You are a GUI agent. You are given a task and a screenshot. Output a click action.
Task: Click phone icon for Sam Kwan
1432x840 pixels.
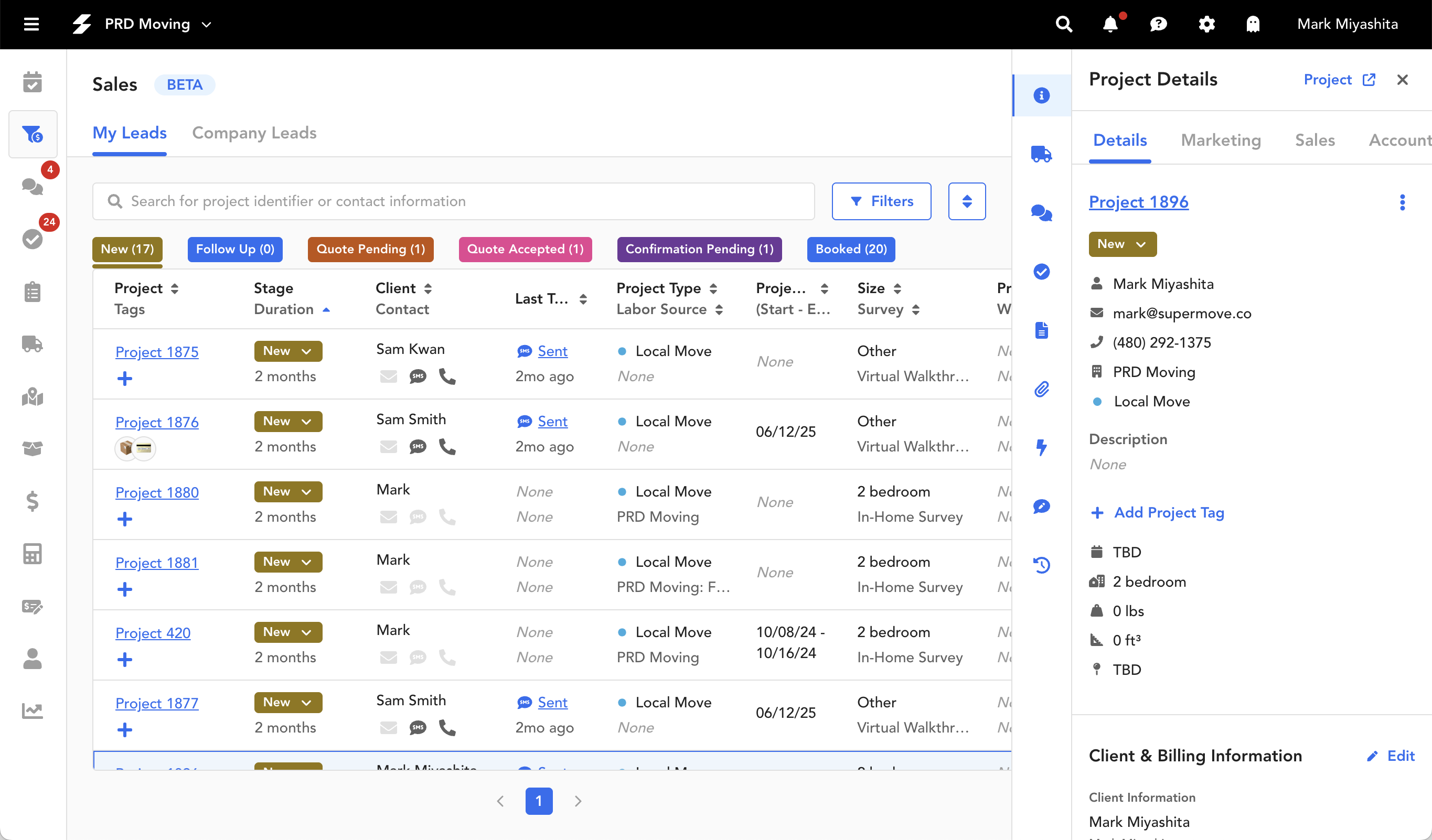pos(447,376)
